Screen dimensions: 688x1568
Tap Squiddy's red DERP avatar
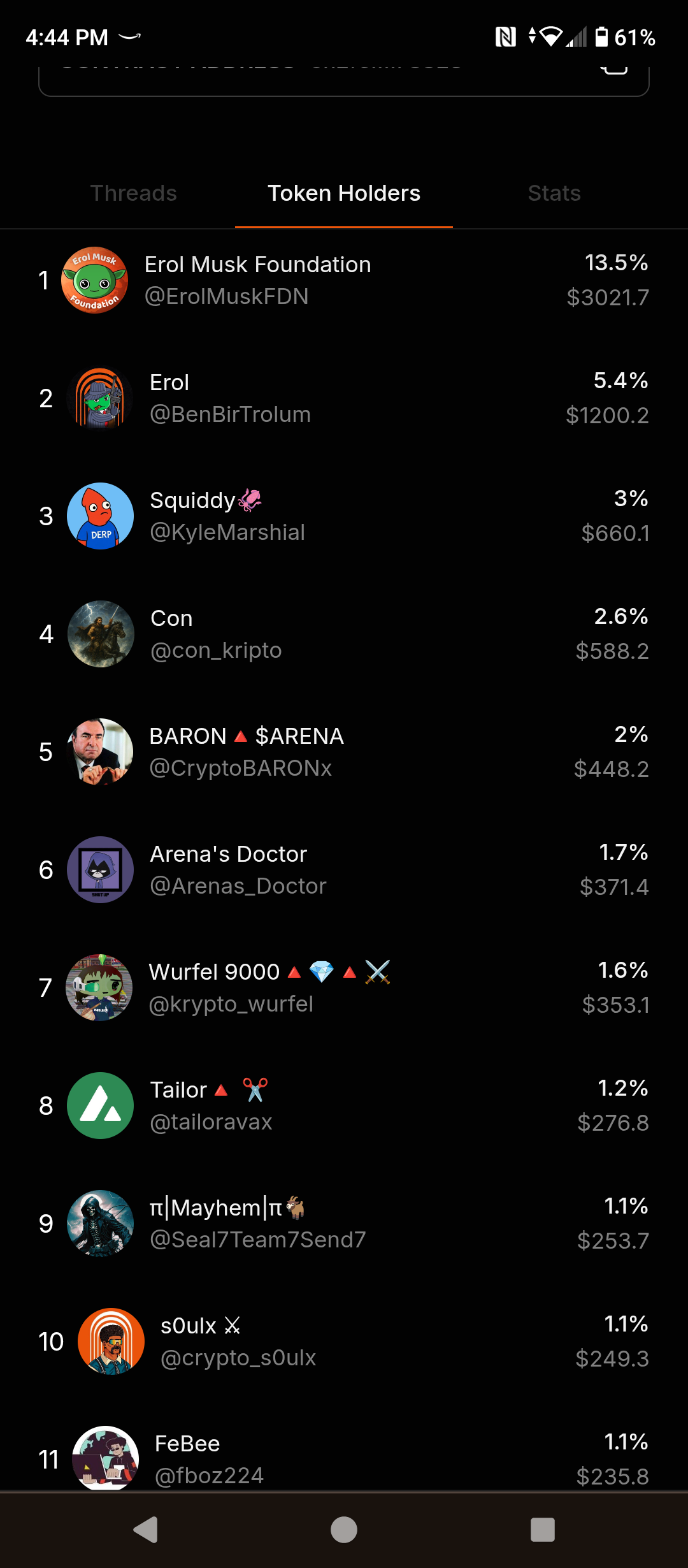pyautogui.click(x=100, y=516)
